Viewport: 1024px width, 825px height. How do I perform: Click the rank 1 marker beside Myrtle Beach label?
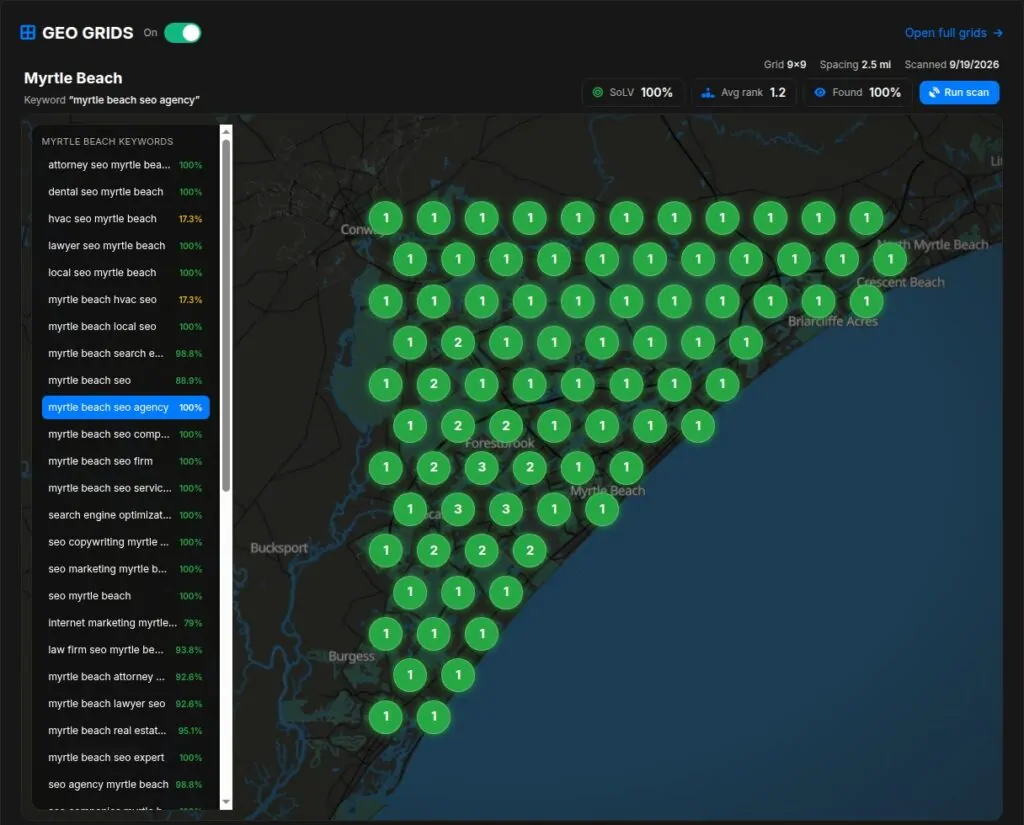coord(602,509)
